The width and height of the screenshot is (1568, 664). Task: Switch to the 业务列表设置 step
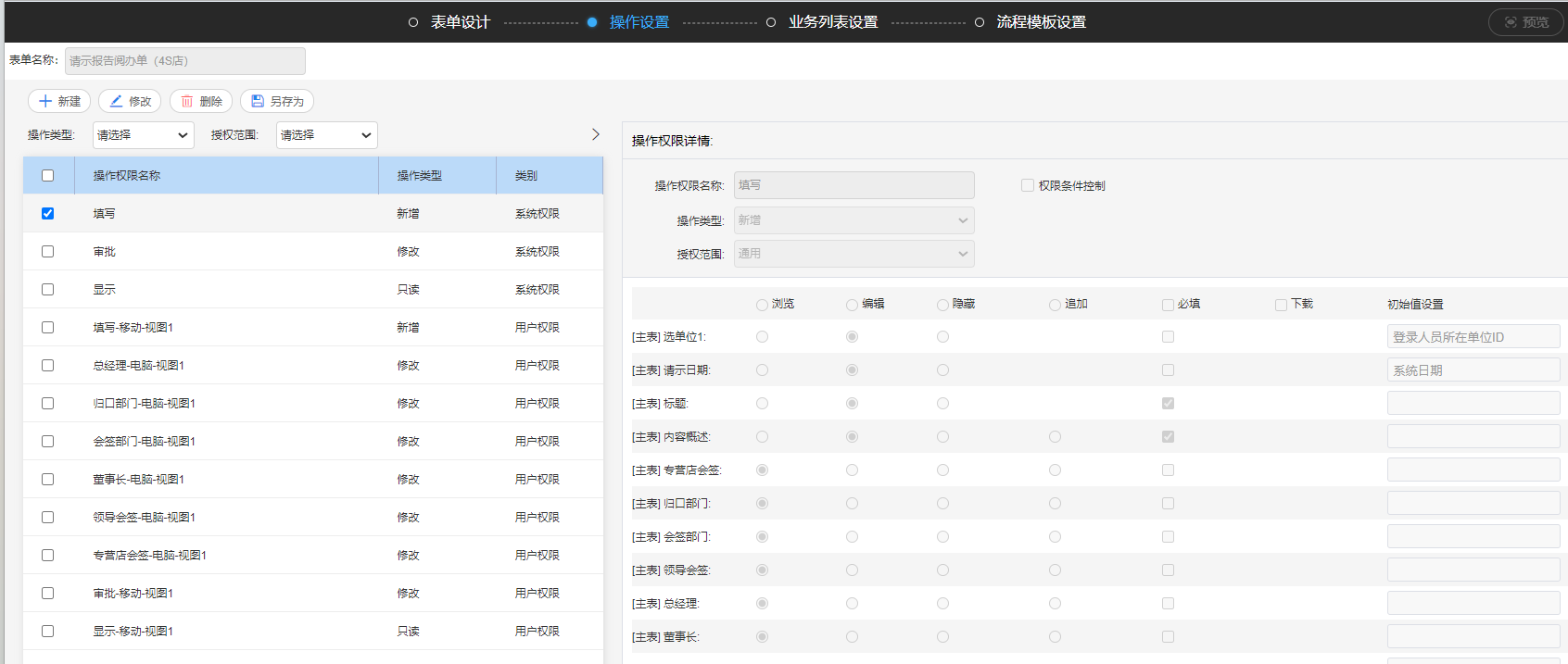[x=832, y=22]
